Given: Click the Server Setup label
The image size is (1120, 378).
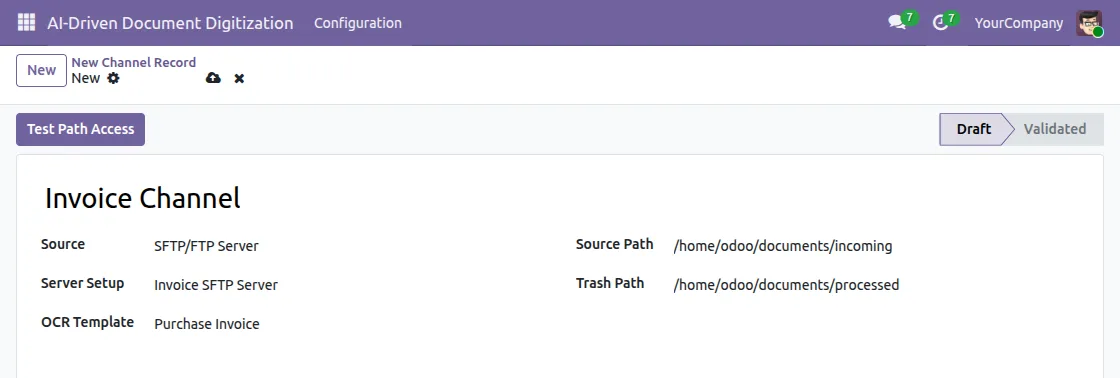Looking at the screenshot, I should pos(82,283).
